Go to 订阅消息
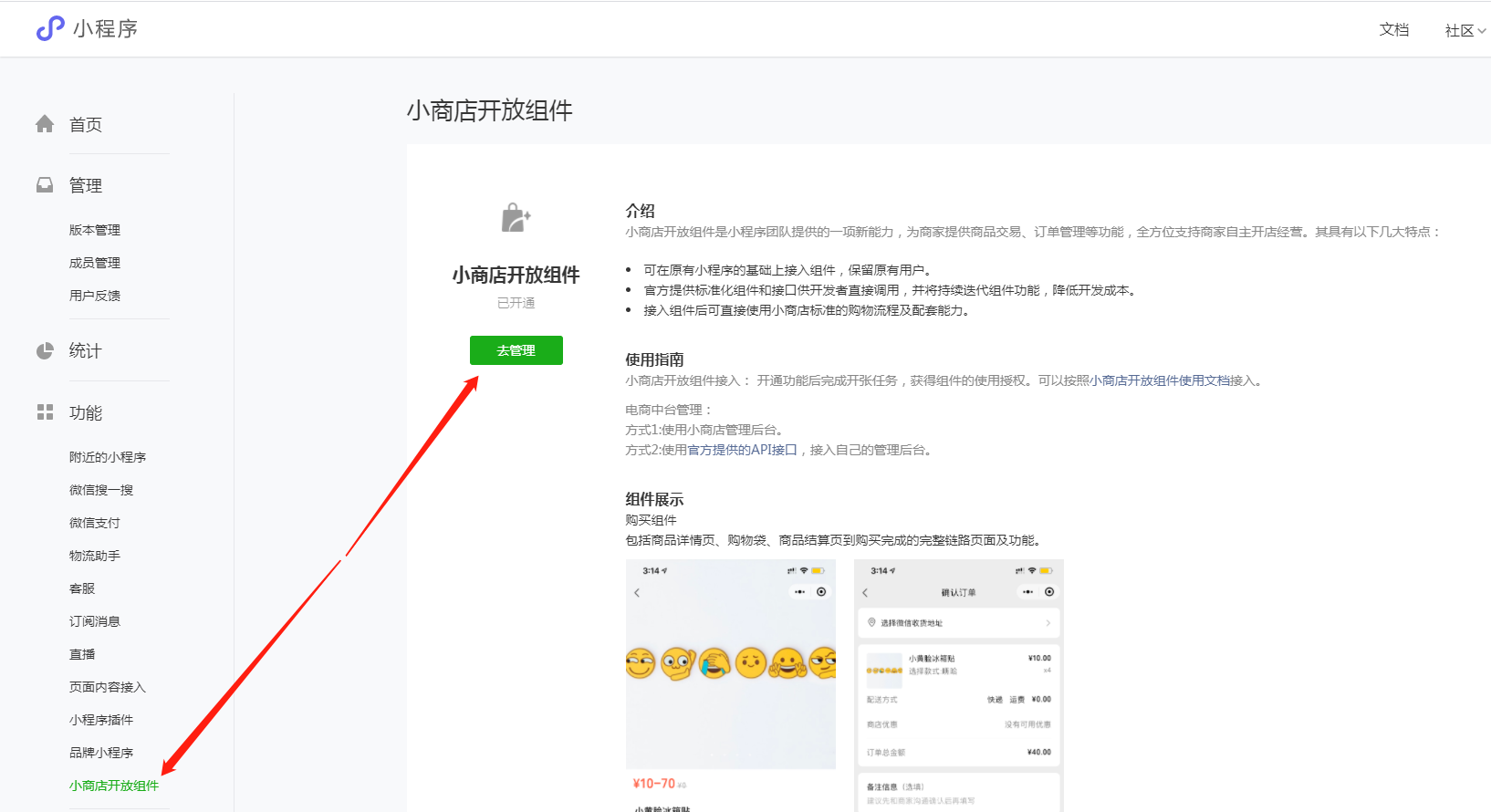This screenshot has width=1491, height=812. pos(95,621)
